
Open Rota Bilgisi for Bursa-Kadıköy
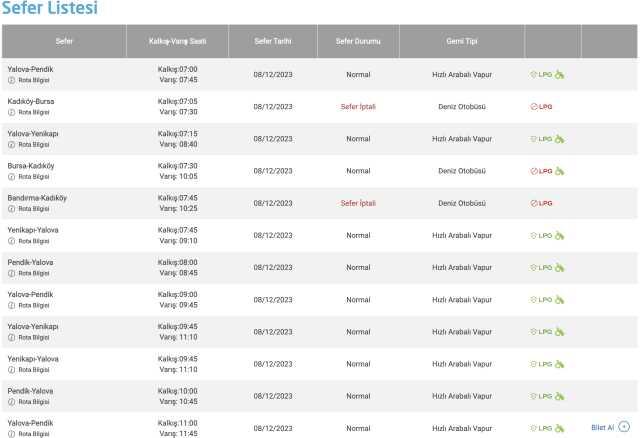pos(33,176)
